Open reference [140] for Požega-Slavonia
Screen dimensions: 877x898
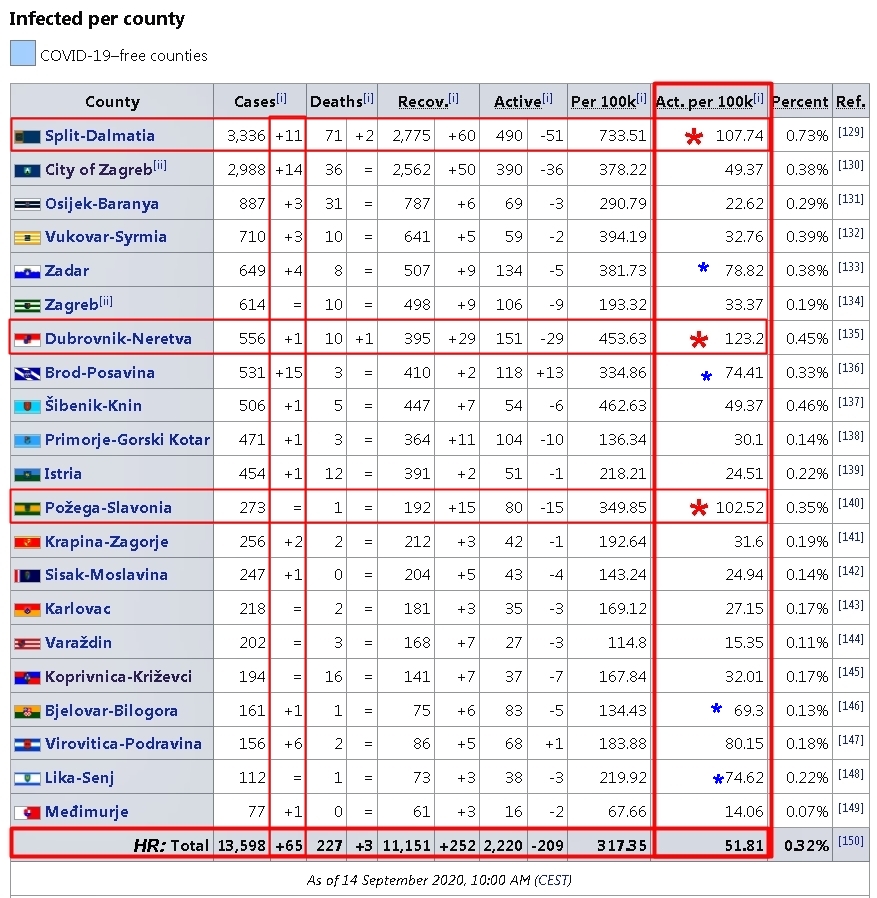point(851,503)
